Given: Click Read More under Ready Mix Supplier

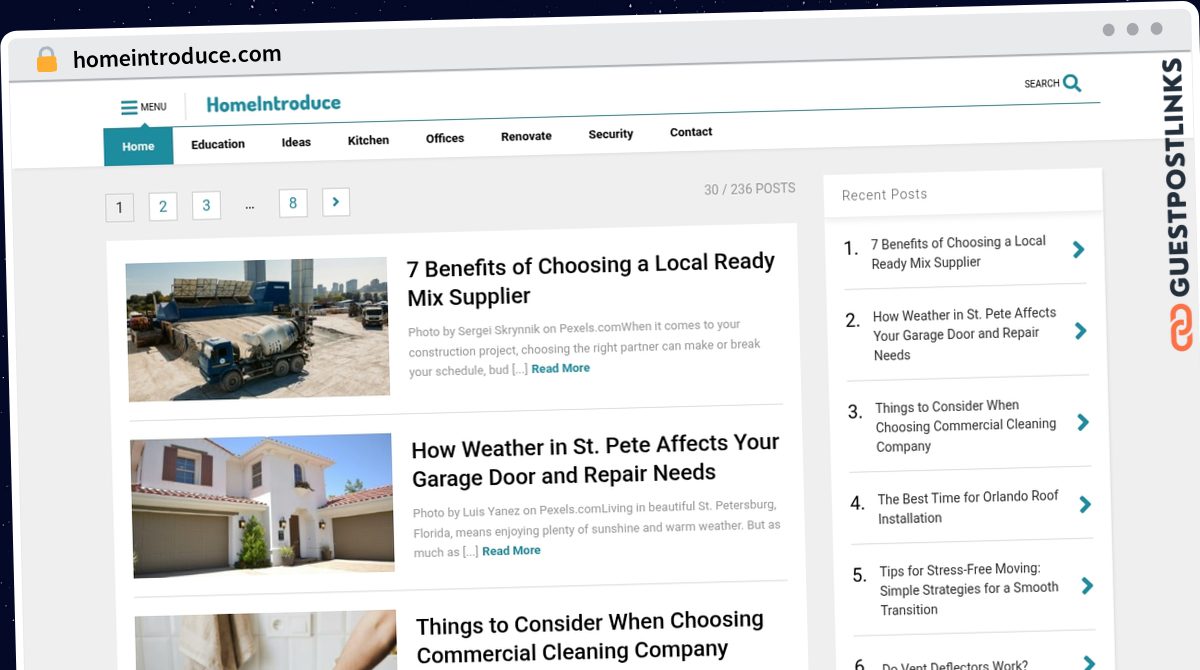Looking at the screenshot, I should (x=560, y=368).
